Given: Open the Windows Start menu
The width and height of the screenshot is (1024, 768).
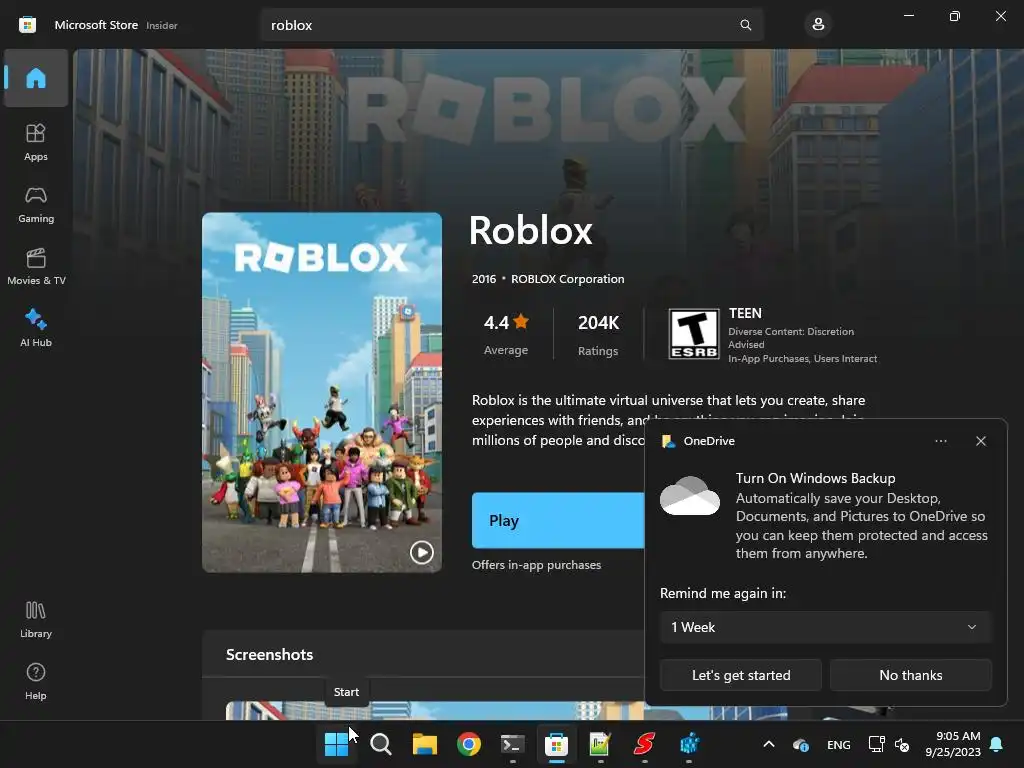Looking at the screenshot, I should click(x=336, y=744).
